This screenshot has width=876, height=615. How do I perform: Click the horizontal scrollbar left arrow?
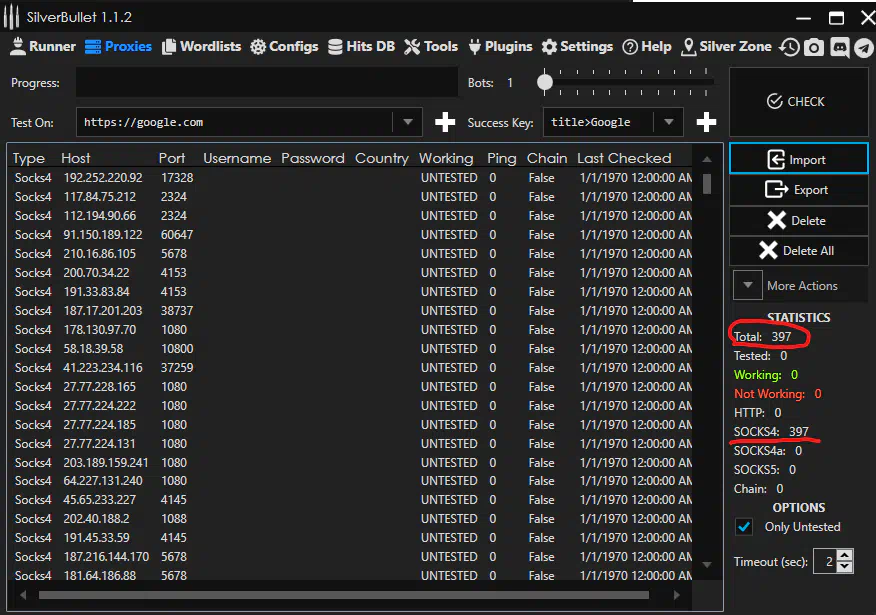23,595
